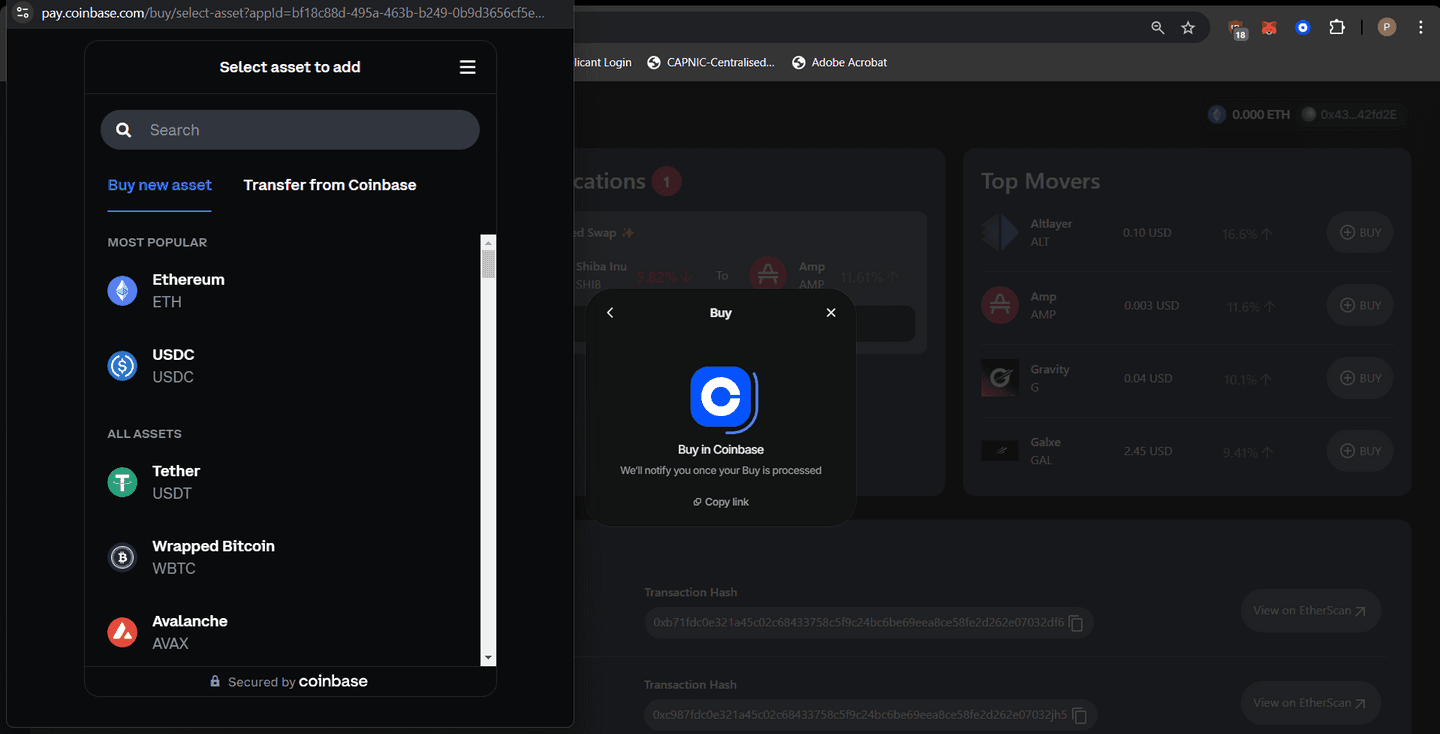Click the asset list scrollbar down arrow
The height and width of the screenshot is (734, 1440).
coord(488,658)
